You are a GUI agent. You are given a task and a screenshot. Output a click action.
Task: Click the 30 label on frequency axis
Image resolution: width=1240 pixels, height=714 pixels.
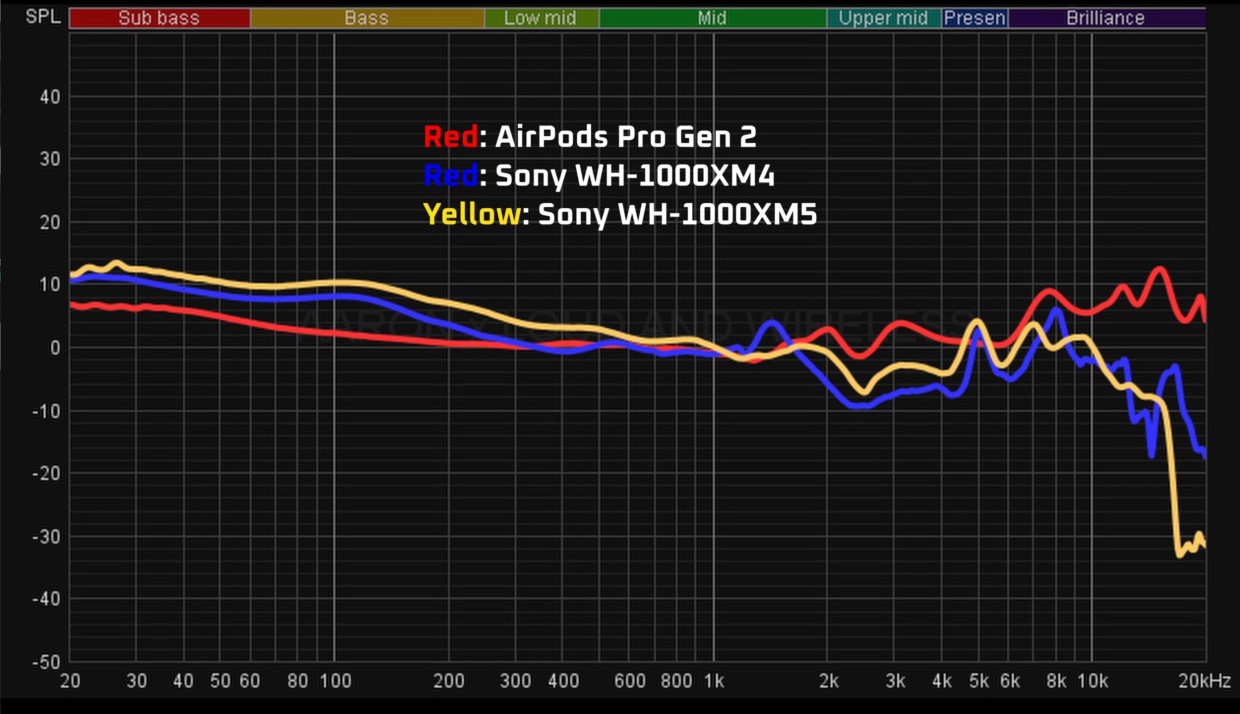click(137, 681)
